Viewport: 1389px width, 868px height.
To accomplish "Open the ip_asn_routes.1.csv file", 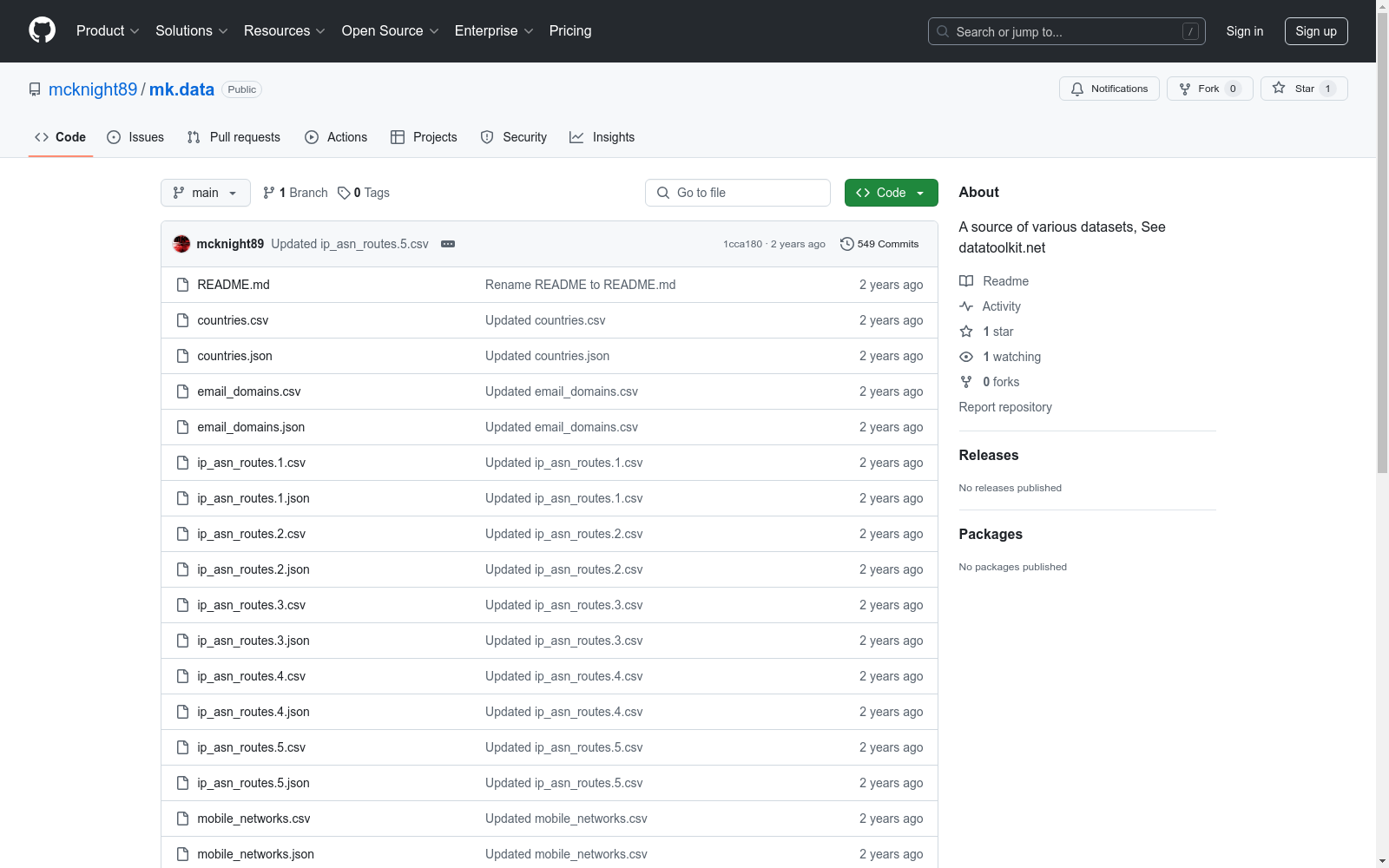I will tap(252, 463).
